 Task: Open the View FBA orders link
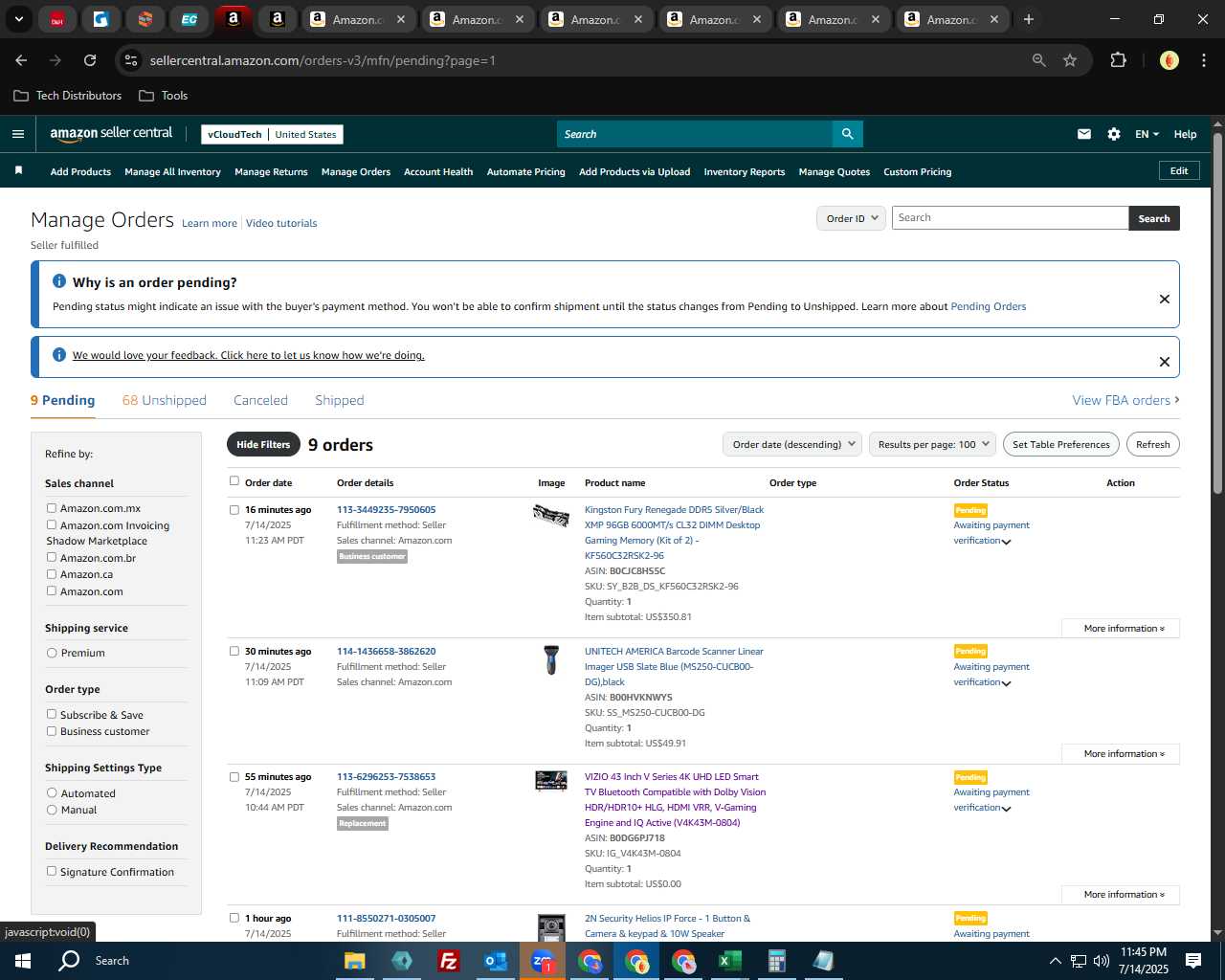(1125, 400)
